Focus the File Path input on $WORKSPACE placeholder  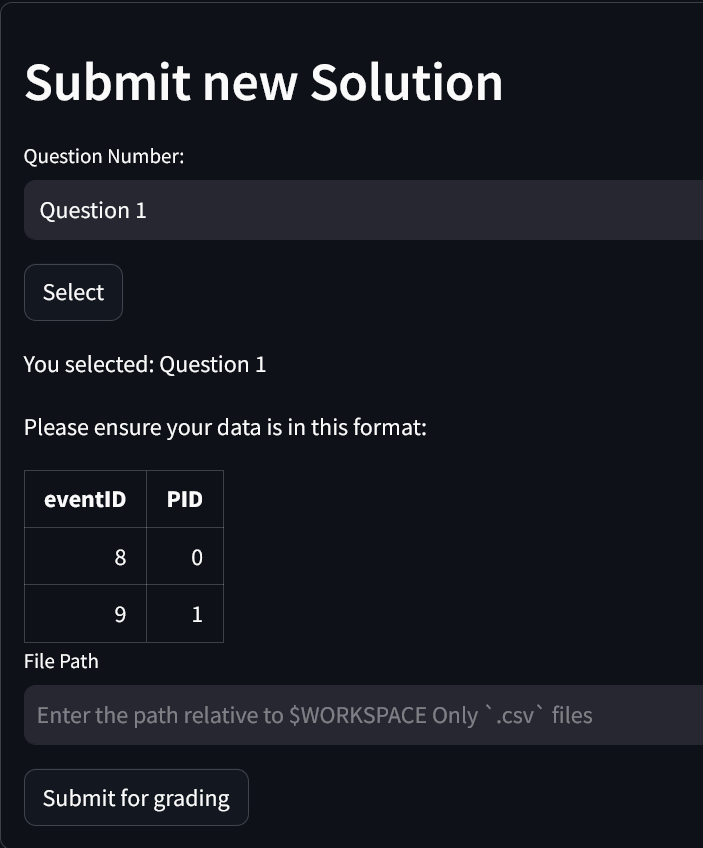pyautogui.click(x=360, y=716)
